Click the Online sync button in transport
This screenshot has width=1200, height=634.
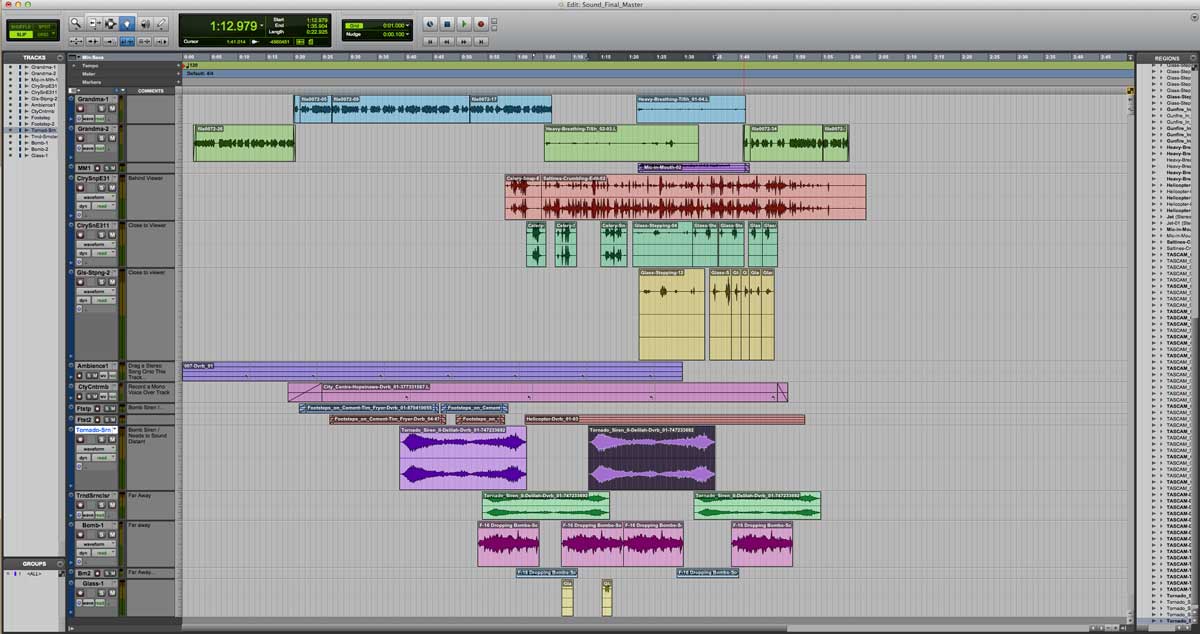(430, 23)
